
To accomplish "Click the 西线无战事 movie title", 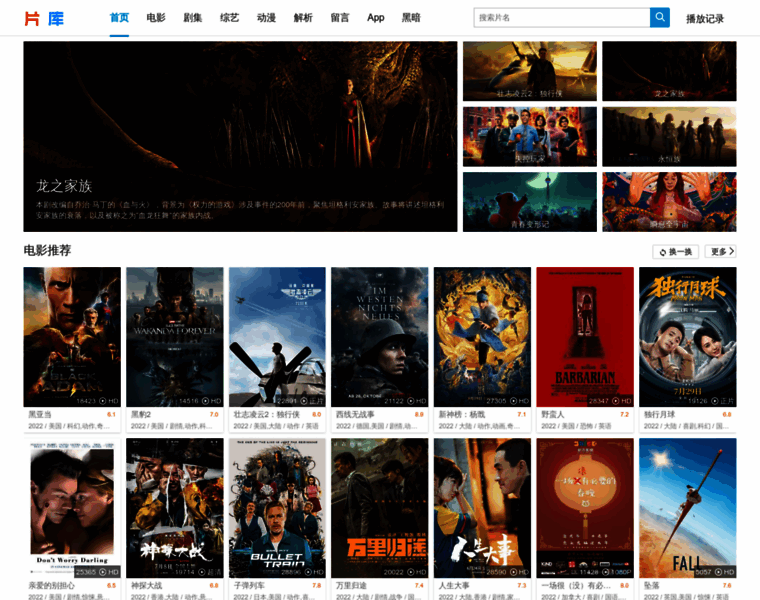I will [355, 414].
